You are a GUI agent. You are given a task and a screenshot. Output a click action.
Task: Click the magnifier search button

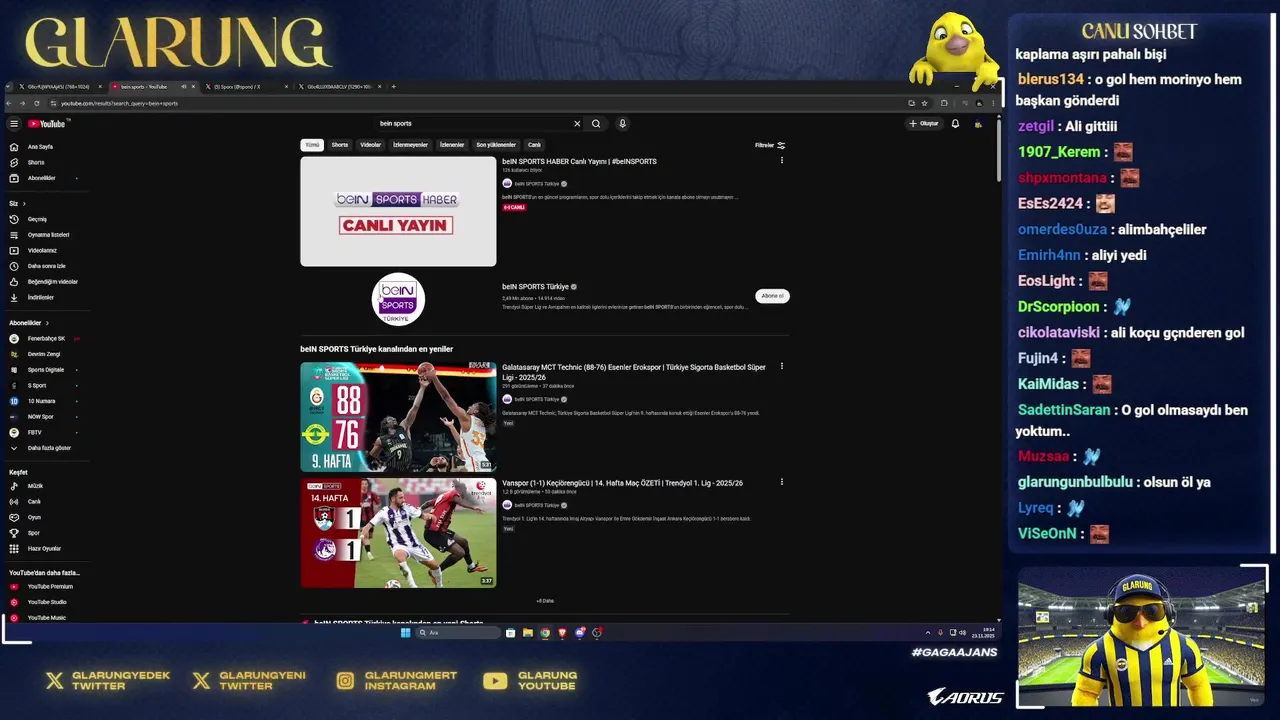596,124
